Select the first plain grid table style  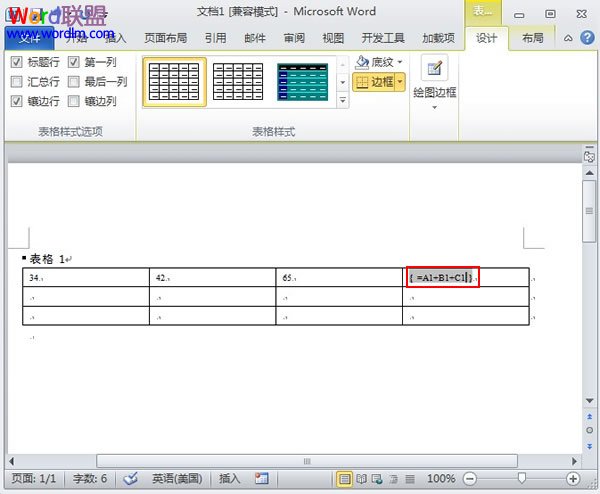point(174,82)
